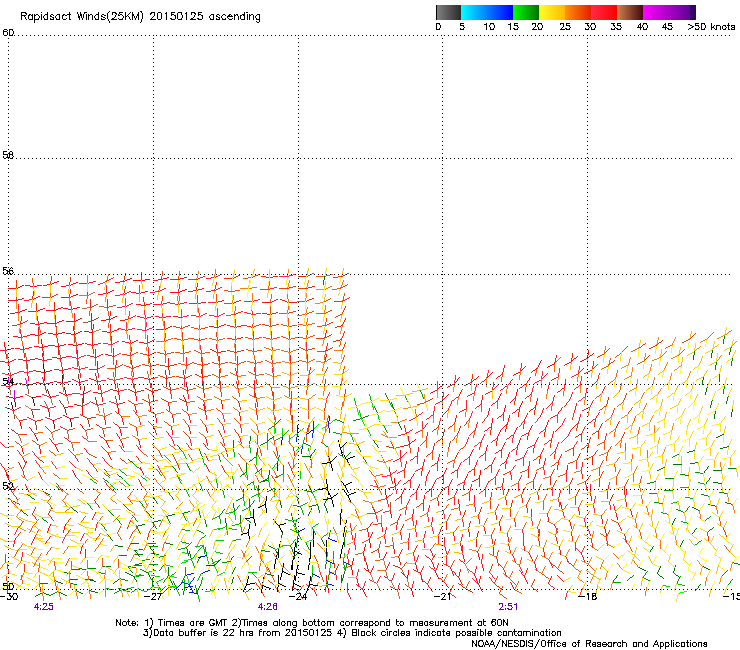Click the longitude label '-21'
The height and width of the screenshot is (650, 740).
[x=443, y=597]
